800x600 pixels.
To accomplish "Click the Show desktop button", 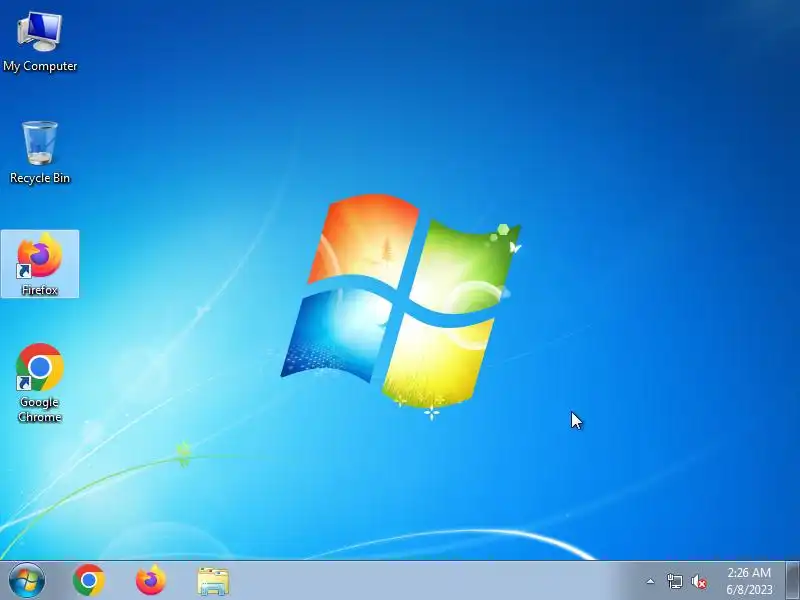I will pyautogui.click(x=793, y=581).
